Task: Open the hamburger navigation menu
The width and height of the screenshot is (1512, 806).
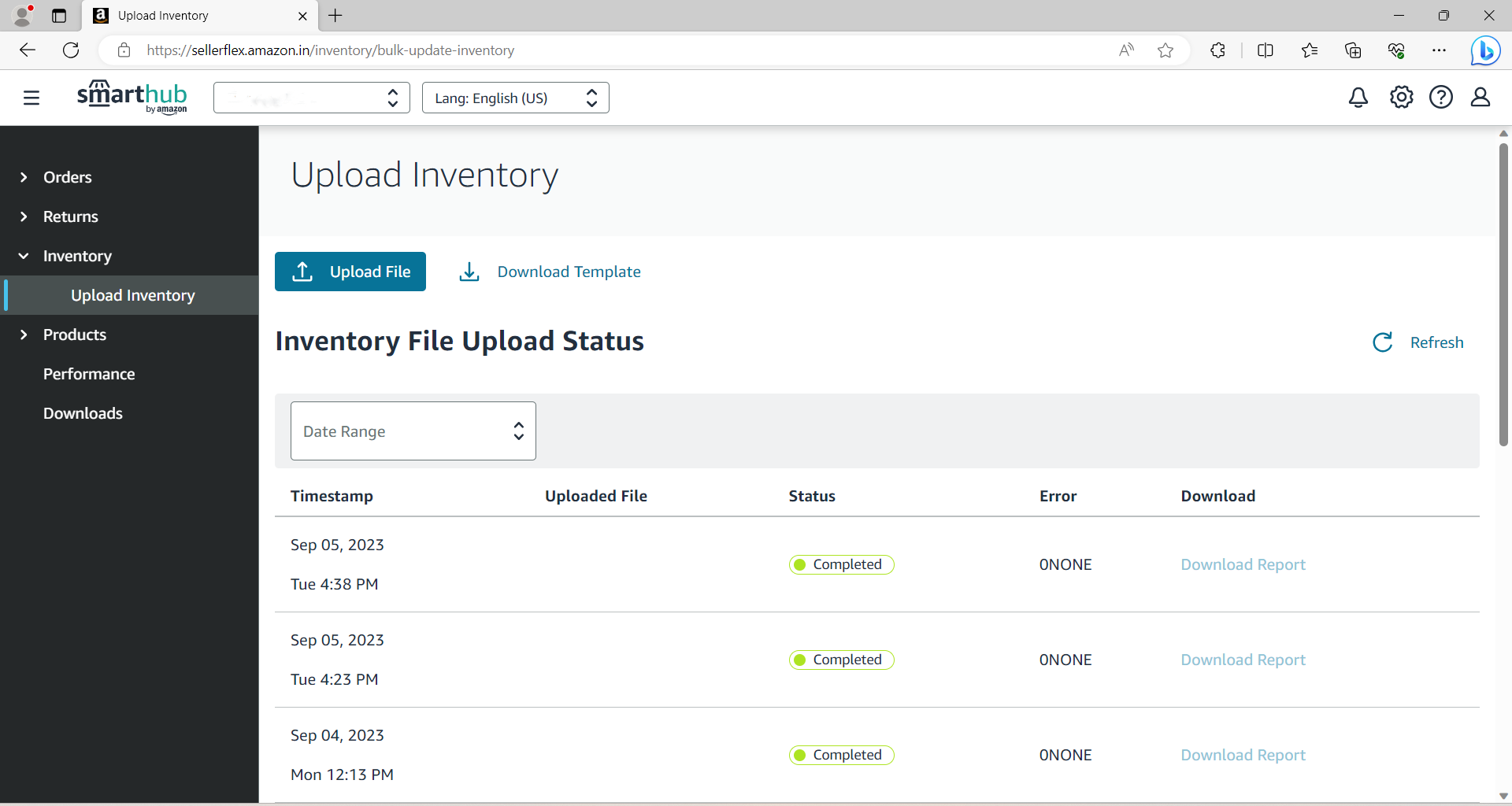Action: [x=31, y=98]
